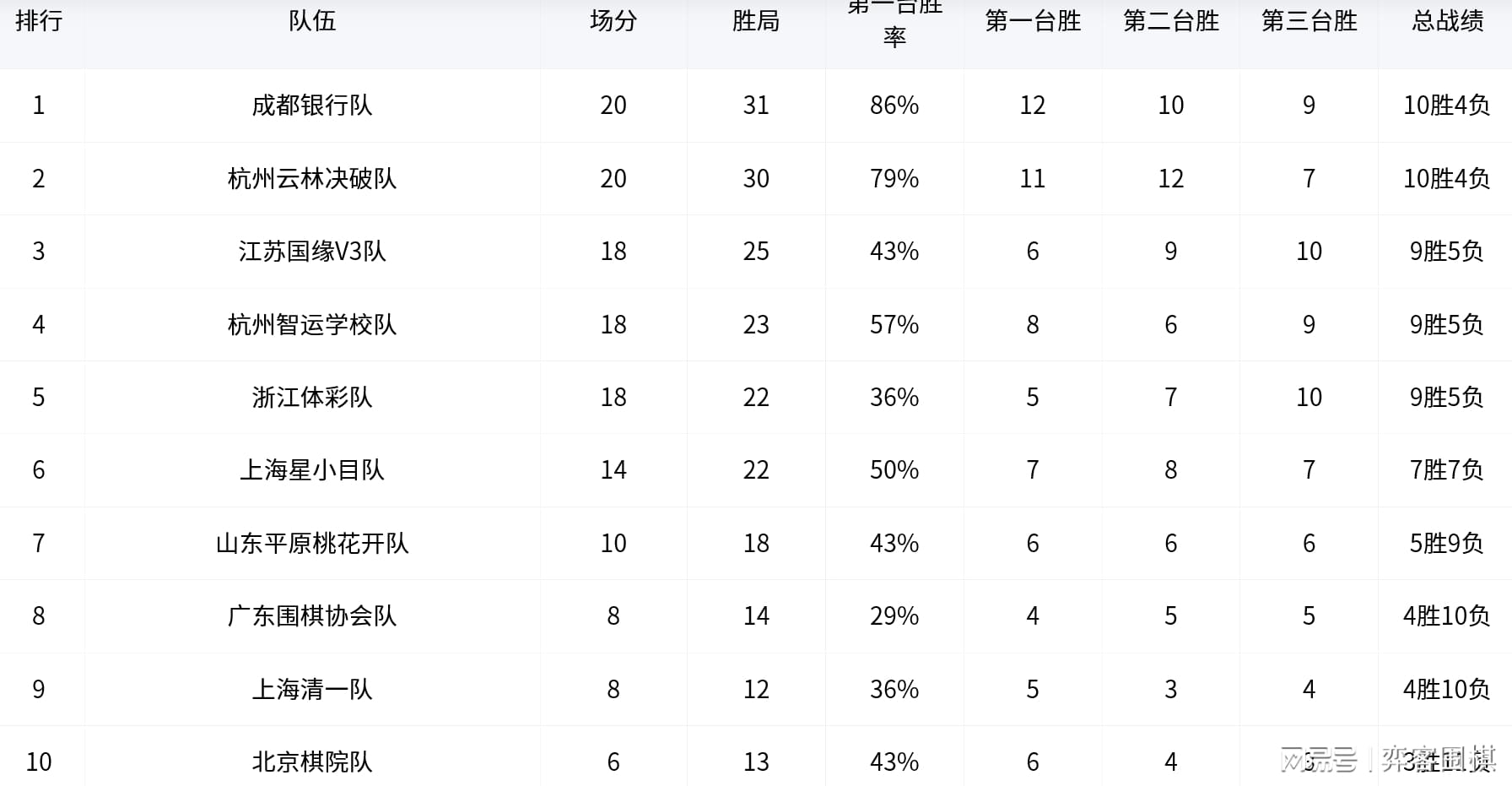
Task: Click team name 成都银行队
Action: [312, 106]
